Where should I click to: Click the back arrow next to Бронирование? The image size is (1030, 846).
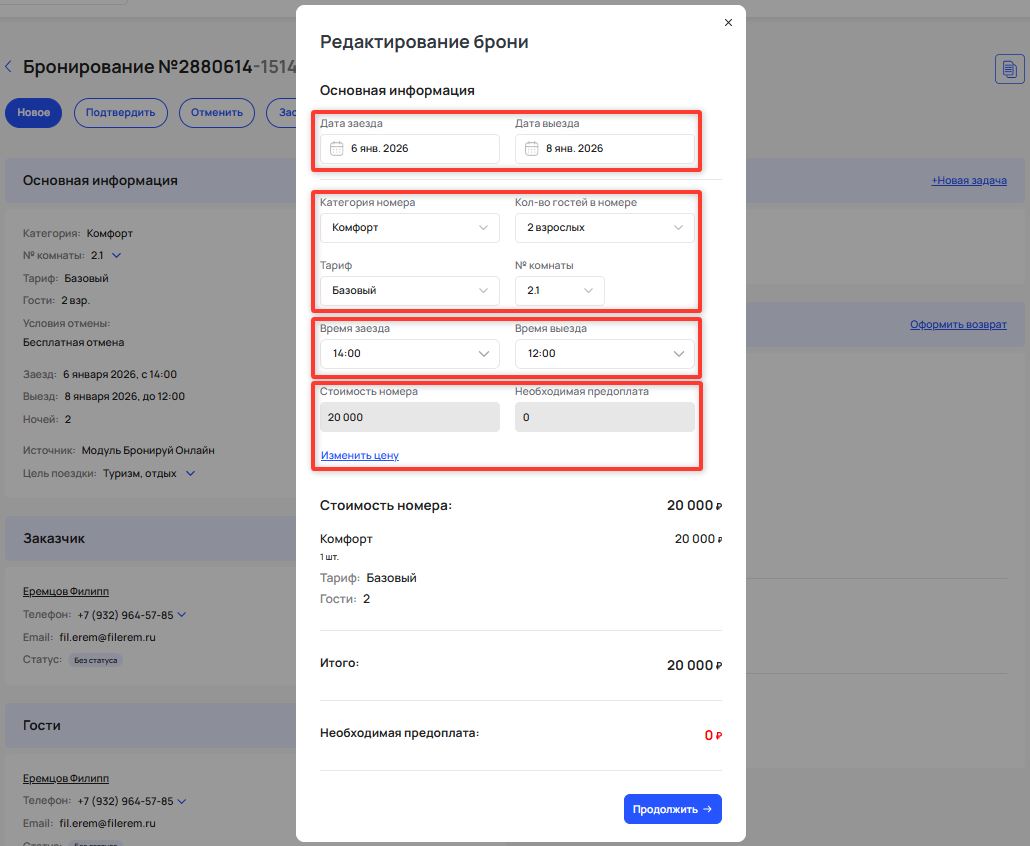pos(9,67)
